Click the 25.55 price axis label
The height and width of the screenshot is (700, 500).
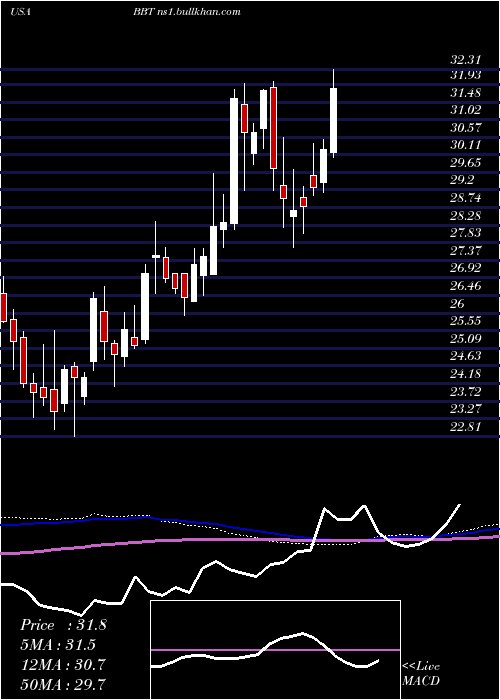point(466,321)
